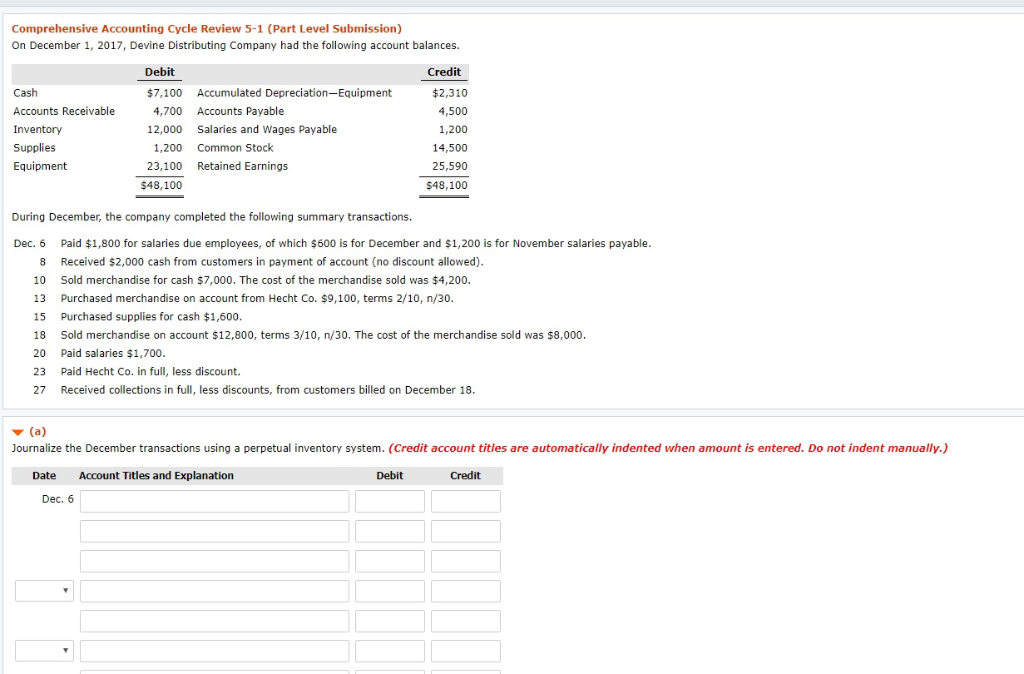Click the account title field beside the first dropdown
The width and height of the screenshot is (1024, 674).
tap(213, 590)
